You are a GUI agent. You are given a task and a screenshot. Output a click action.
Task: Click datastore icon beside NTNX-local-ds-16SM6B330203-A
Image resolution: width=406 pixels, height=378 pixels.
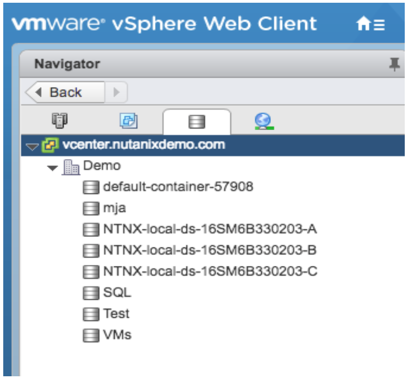point(91,230)
